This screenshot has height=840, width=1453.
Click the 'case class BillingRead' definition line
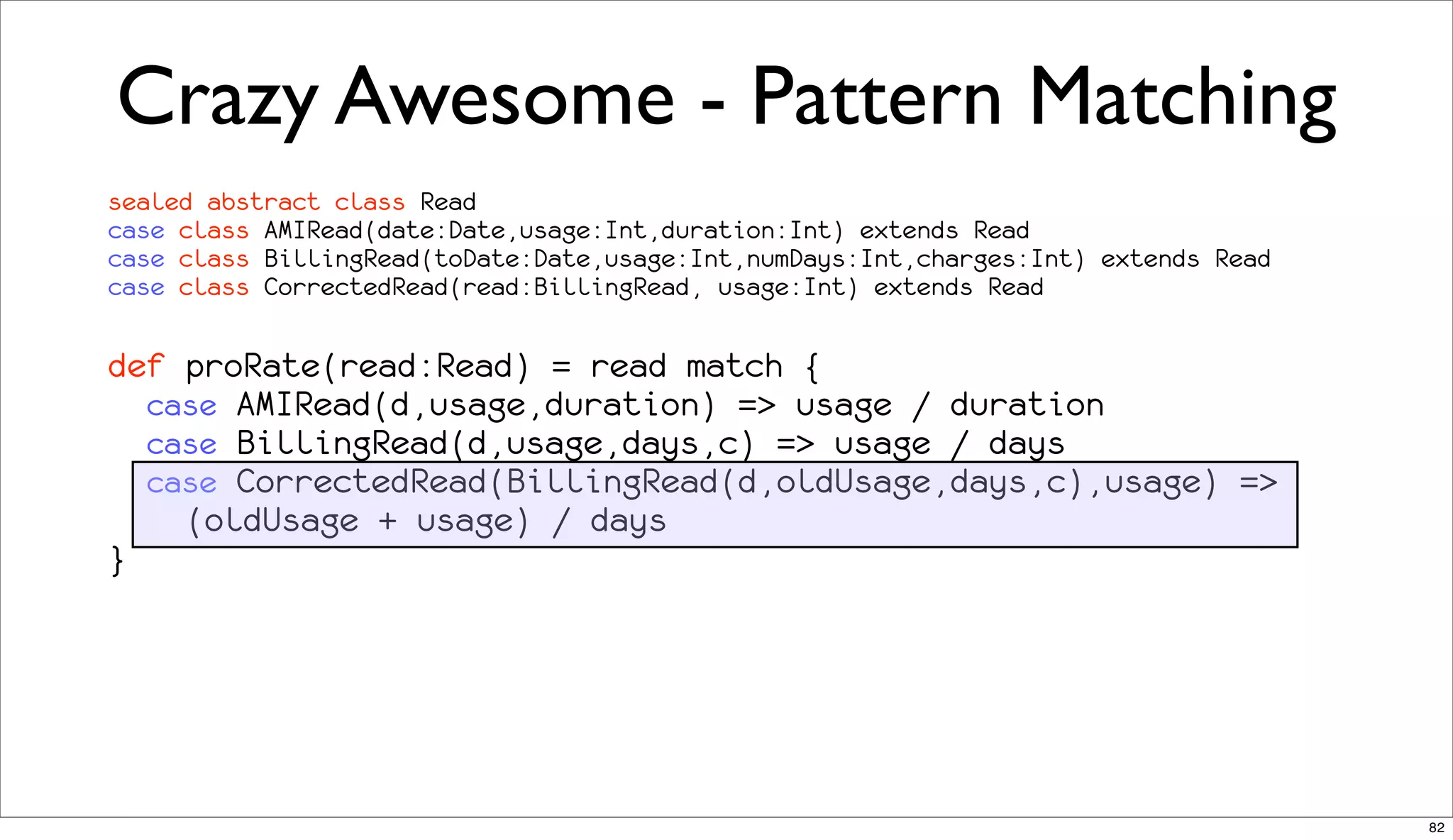point(689,260)
